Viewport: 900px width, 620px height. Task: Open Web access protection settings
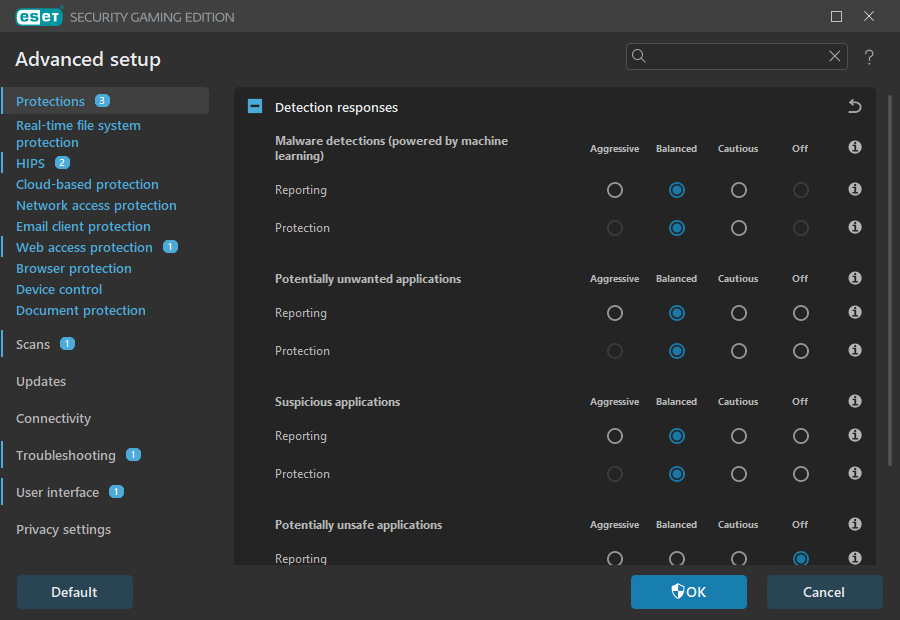coord(84,247)
